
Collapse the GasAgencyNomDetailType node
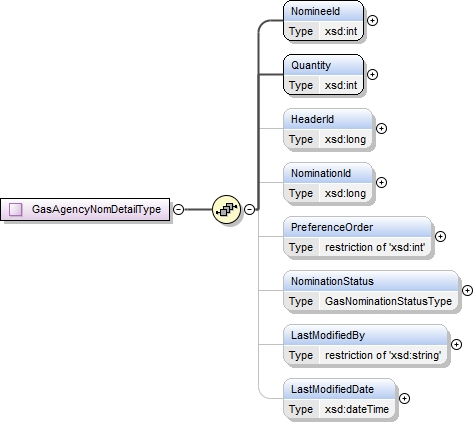click(179, 209)
